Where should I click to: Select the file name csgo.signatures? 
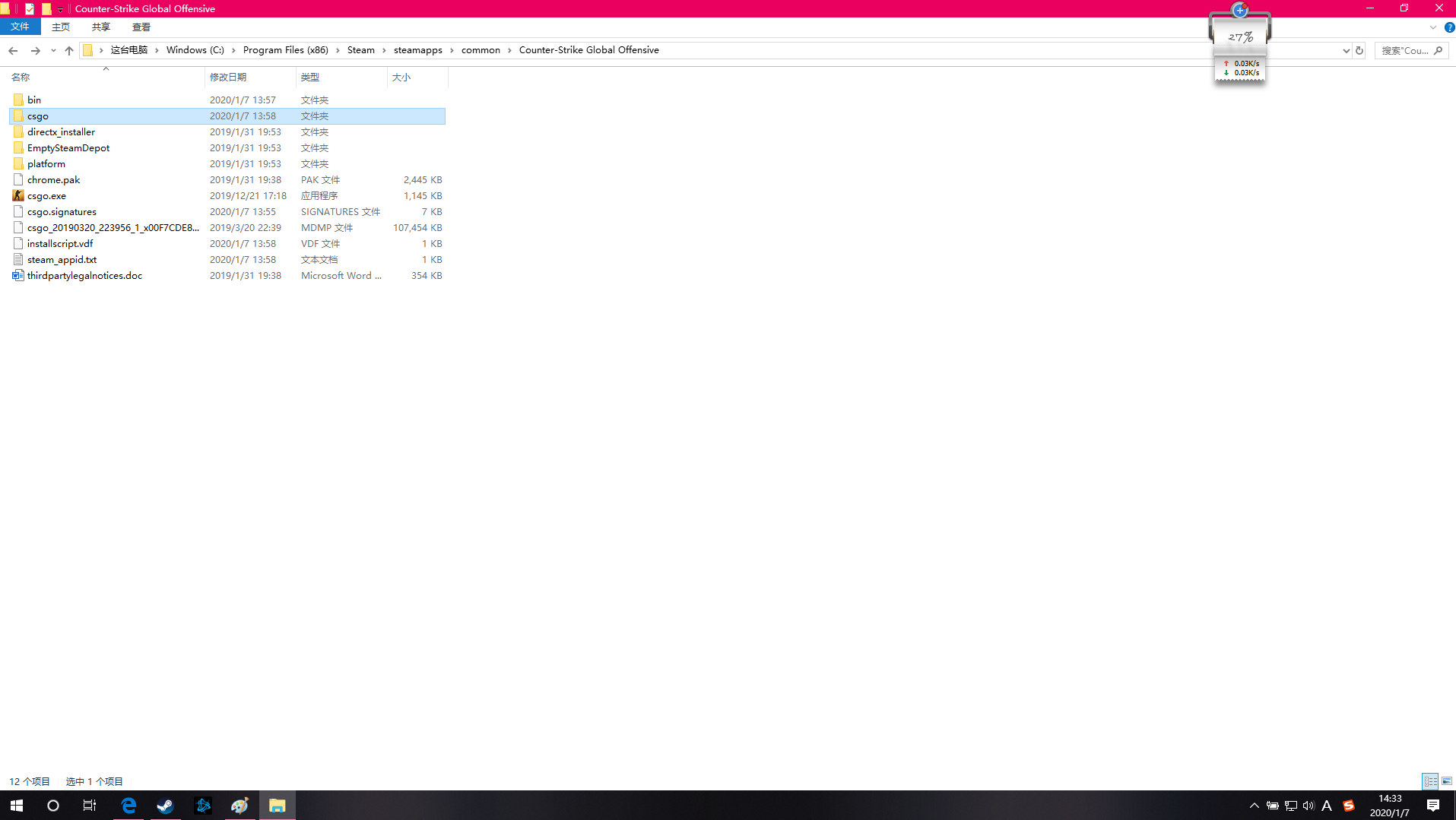[x=62, y=211]
